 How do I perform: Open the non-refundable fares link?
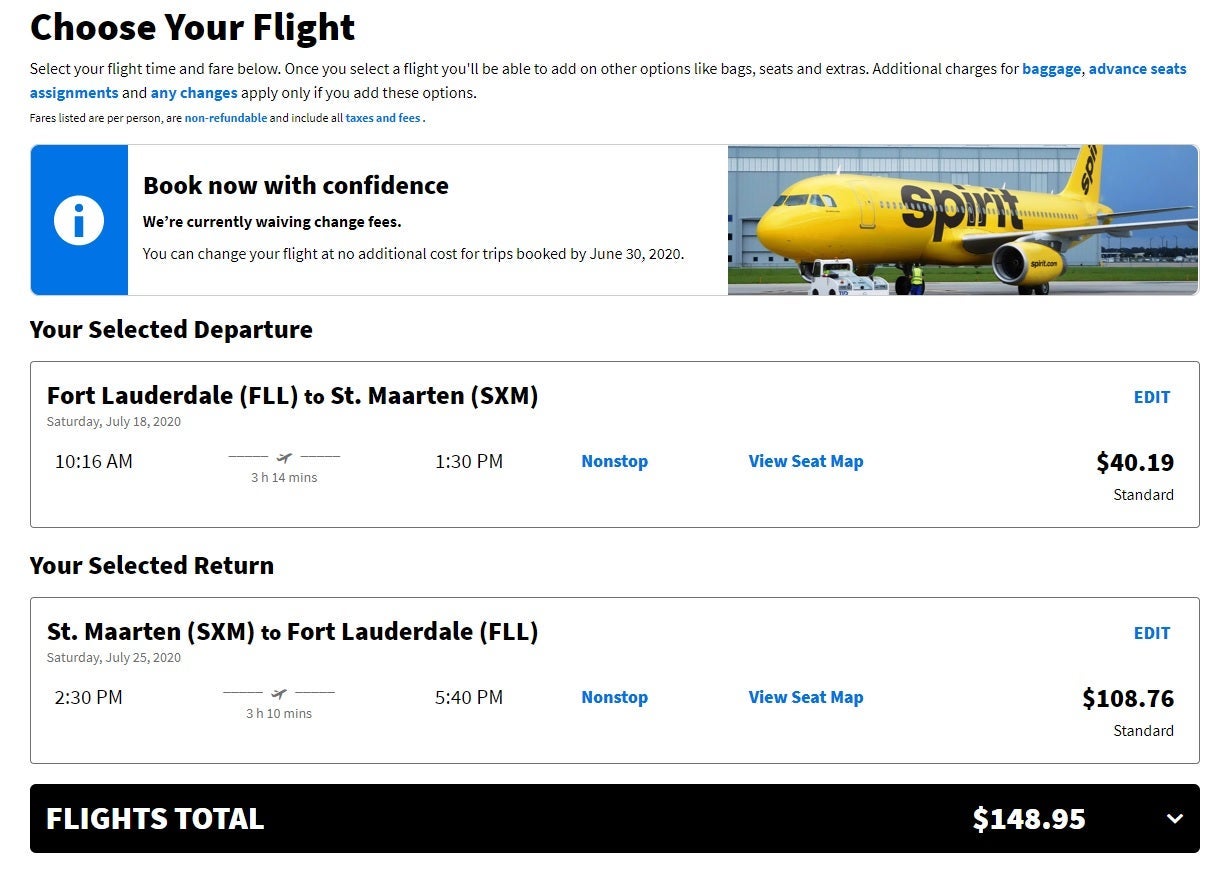[226, 118]
